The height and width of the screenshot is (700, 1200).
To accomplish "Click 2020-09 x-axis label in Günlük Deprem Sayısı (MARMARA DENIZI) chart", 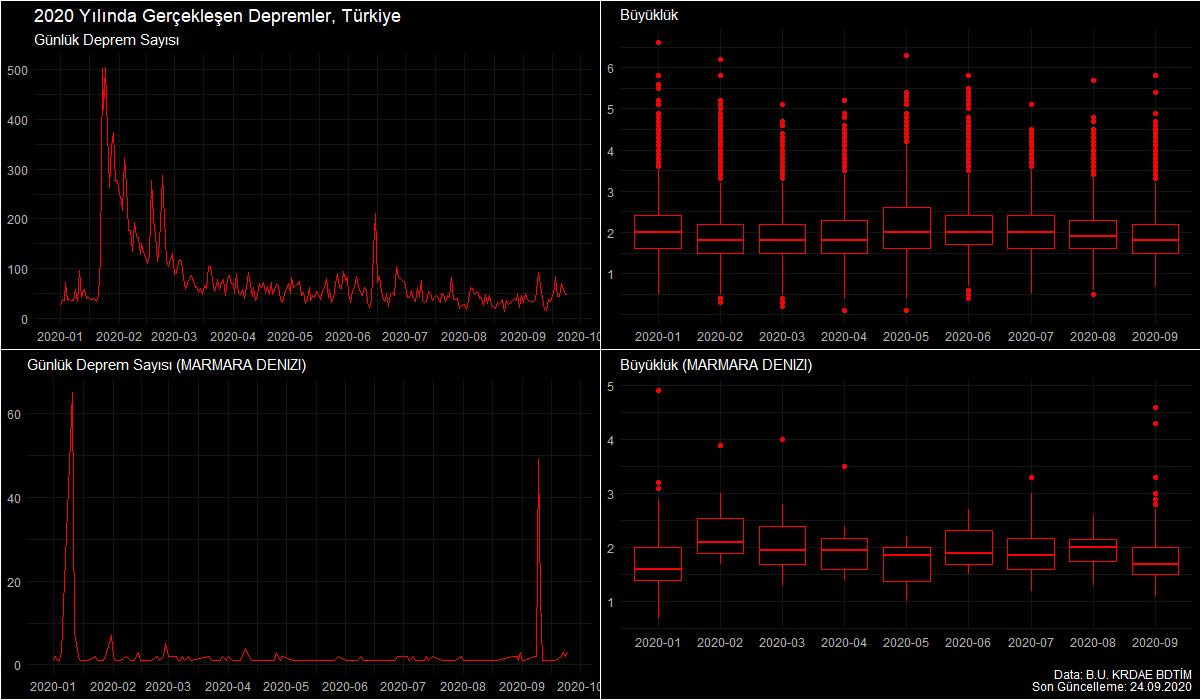I will click(521, 687).
